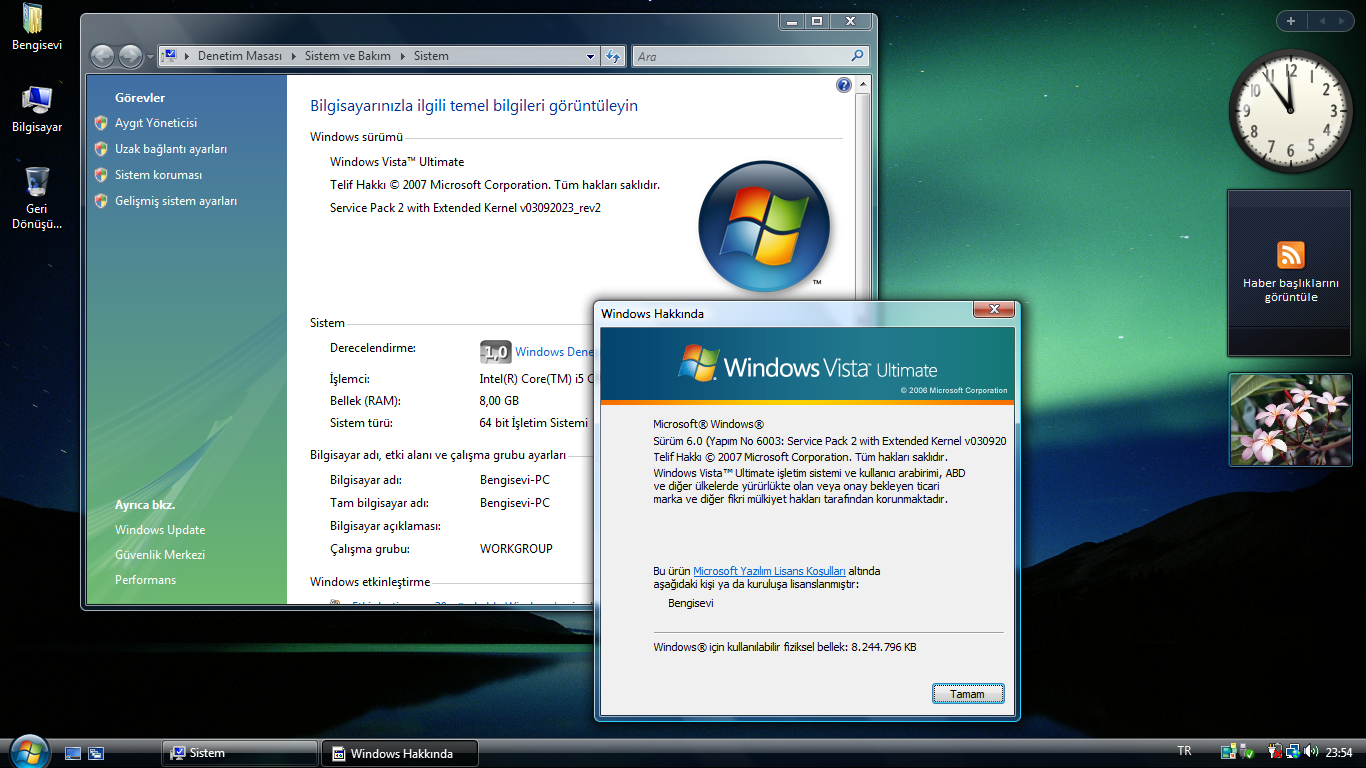
Task: Click Tamam in Windows Hakkında dialog
Action: click(967, 694)
